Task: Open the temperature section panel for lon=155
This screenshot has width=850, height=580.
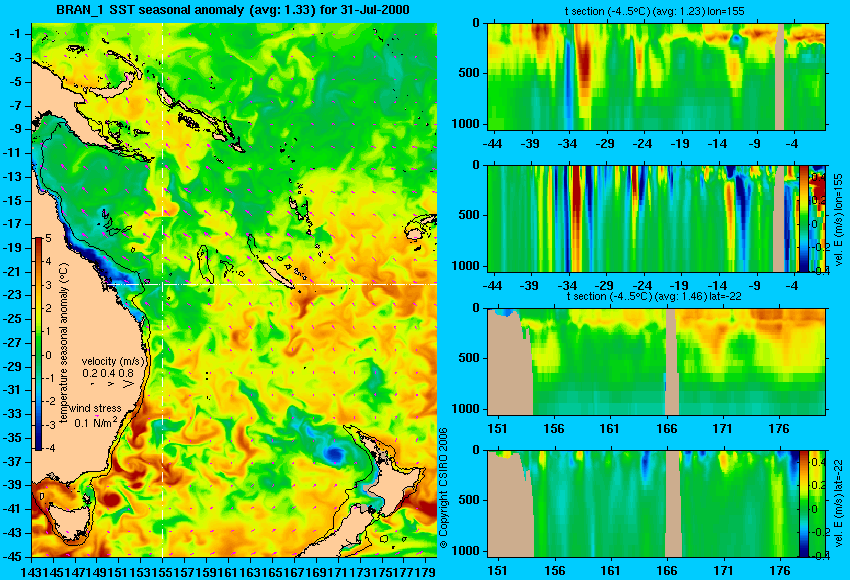Action: click(x=656, y=76)
